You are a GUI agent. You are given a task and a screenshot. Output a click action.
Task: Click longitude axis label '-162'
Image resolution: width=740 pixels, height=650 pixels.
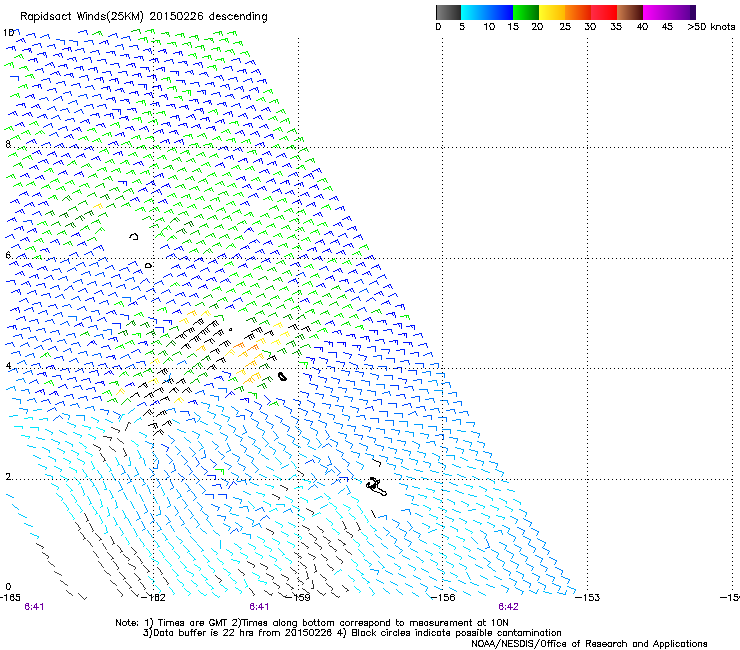pyautogui.click(x=154, y=598)
